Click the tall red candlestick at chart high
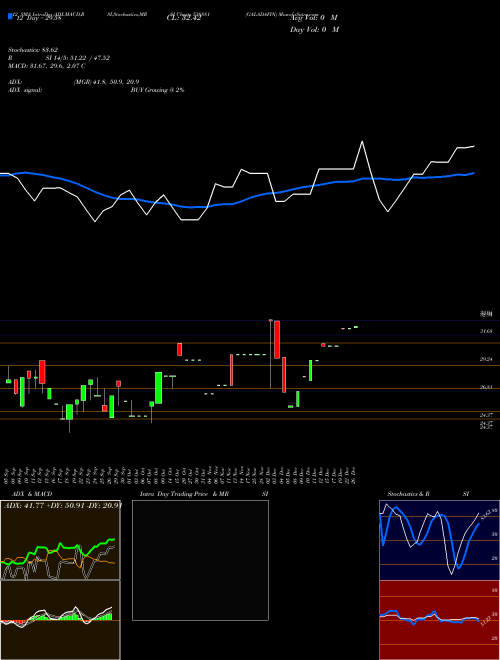This screenshot has height=660, width=500. [x=277, y=339]
